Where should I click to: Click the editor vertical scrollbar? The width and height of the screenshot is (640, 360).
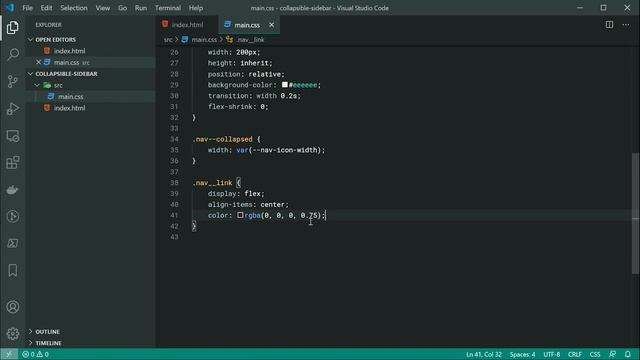click(x=636, y=213)
